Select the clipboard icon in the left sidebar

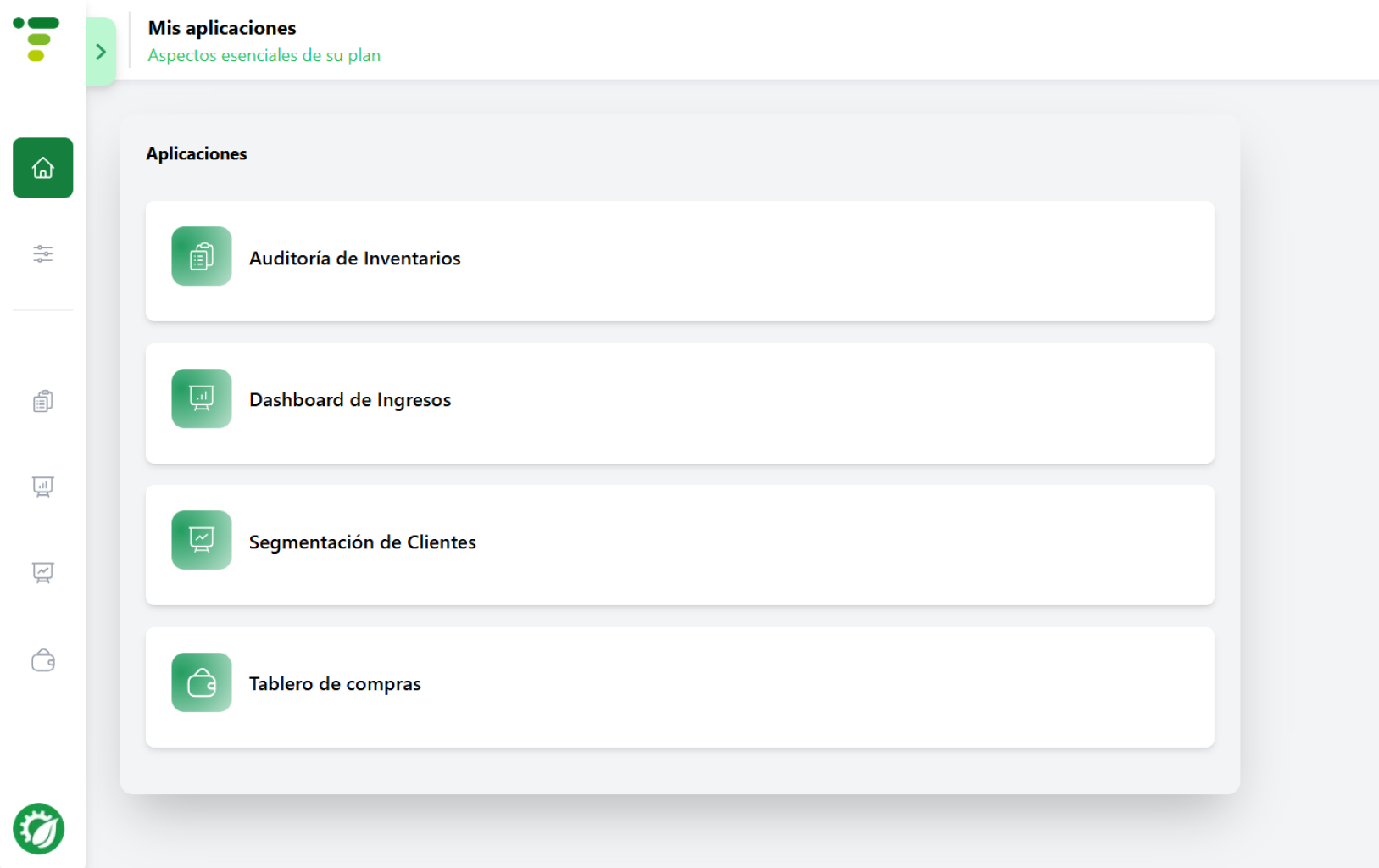[42, 401]
